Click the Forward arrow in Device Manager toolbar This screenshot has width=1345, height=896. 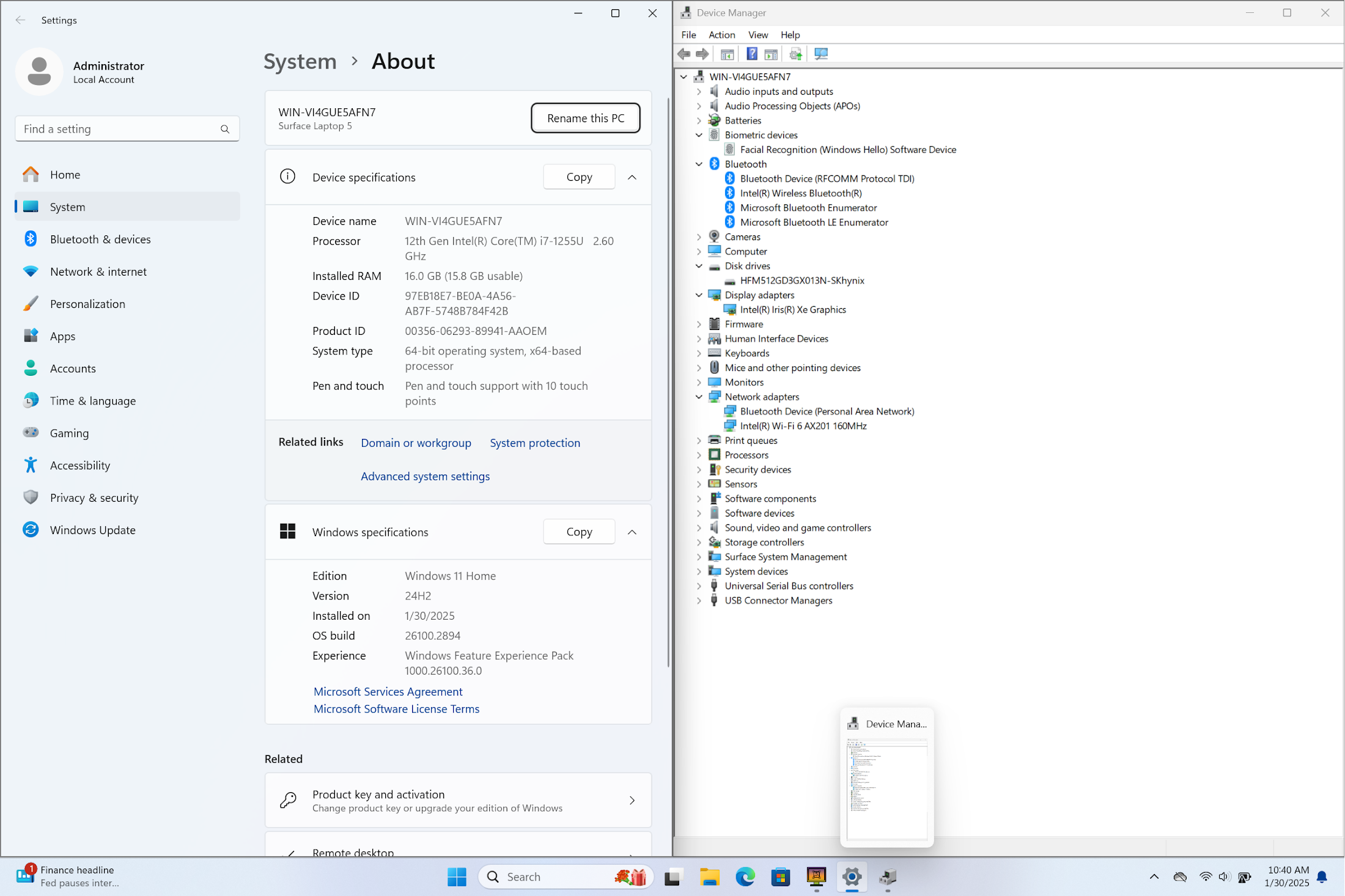[702, 54]
